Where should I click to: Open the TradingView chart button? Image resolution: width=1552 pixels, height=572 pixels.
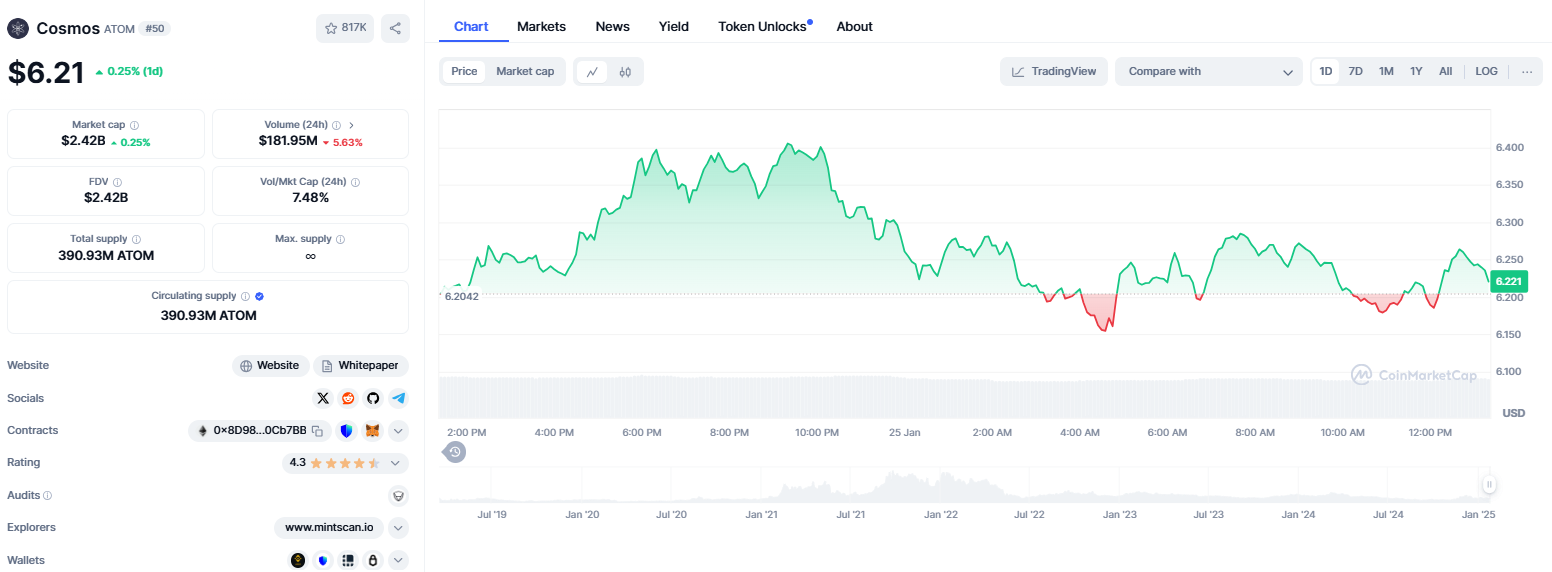click(1054, 71)
